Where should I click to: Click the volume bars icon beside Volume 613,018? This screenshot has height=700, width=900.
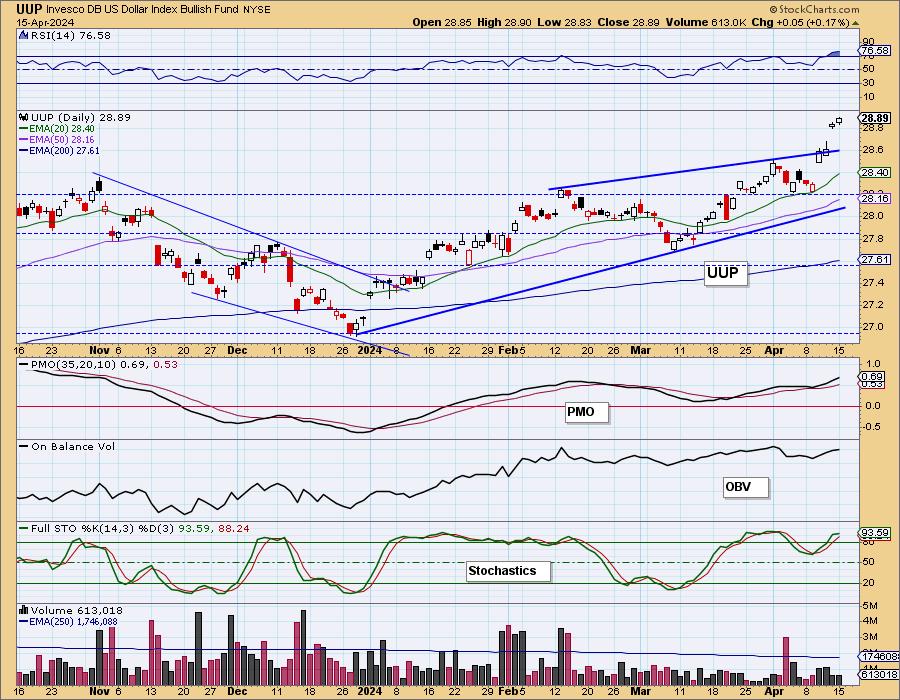click(24, 610)
